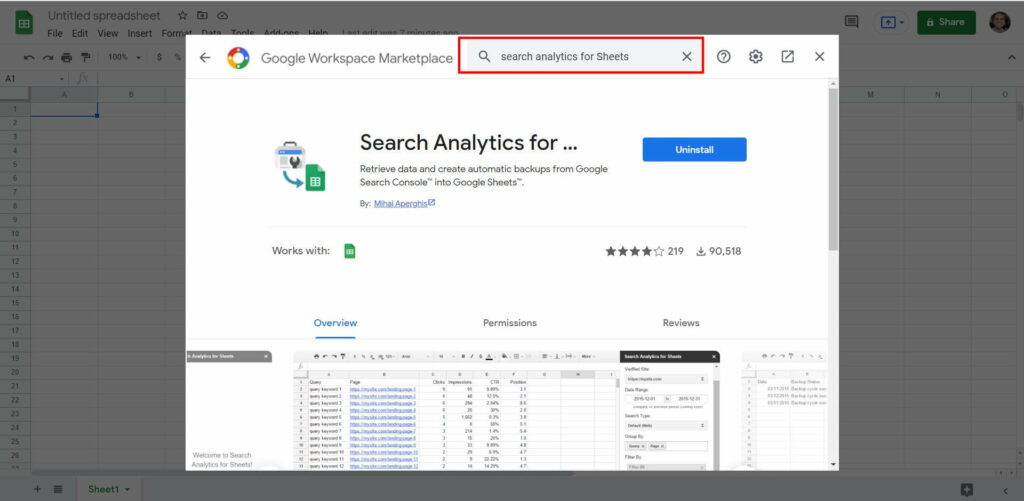Image resolution: width=1024 pixels, height=501 pixels.
Task: Click the Sheets icon beside Works with
Action: [349, 251]
